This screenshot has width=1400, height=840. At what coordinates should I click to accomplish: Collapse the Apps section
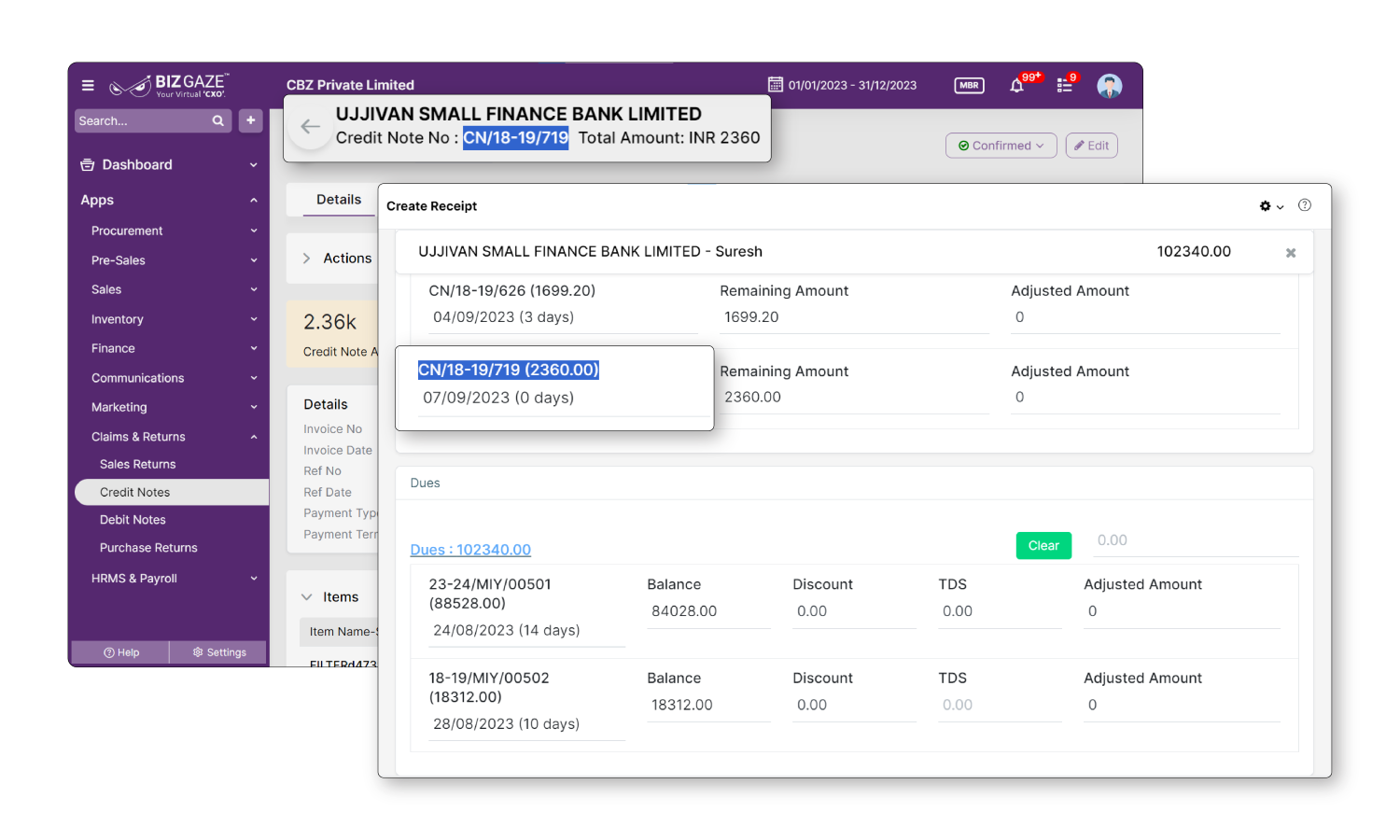coord(253,201)
